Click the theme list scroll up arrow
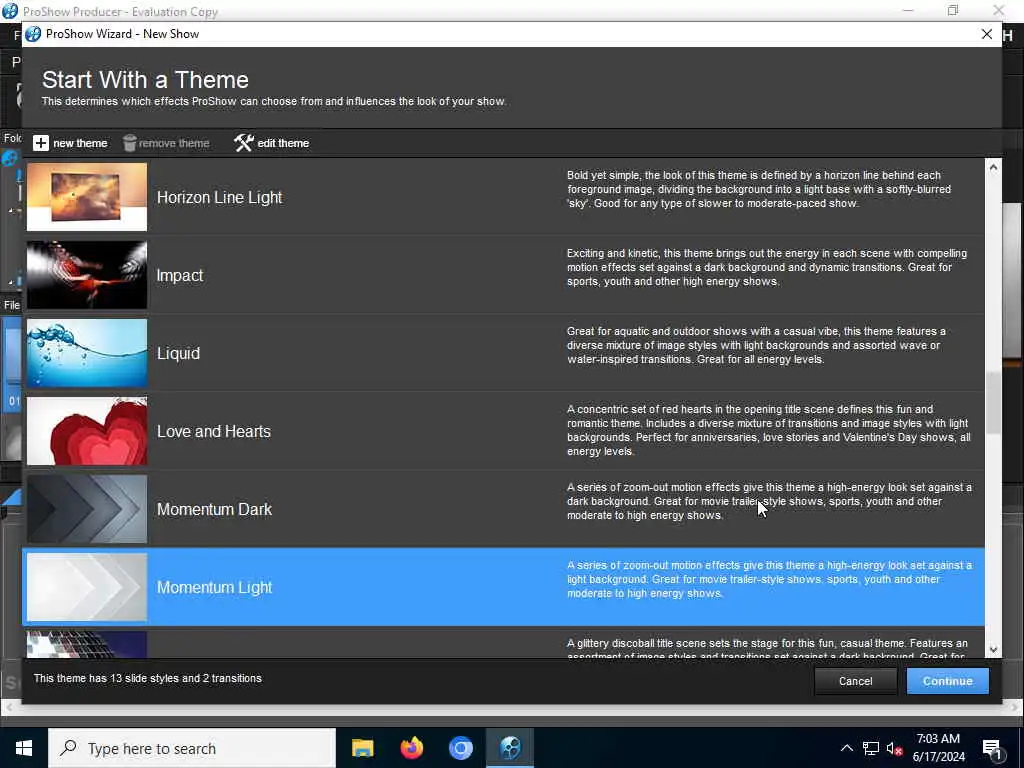 (x=993, y=167)
